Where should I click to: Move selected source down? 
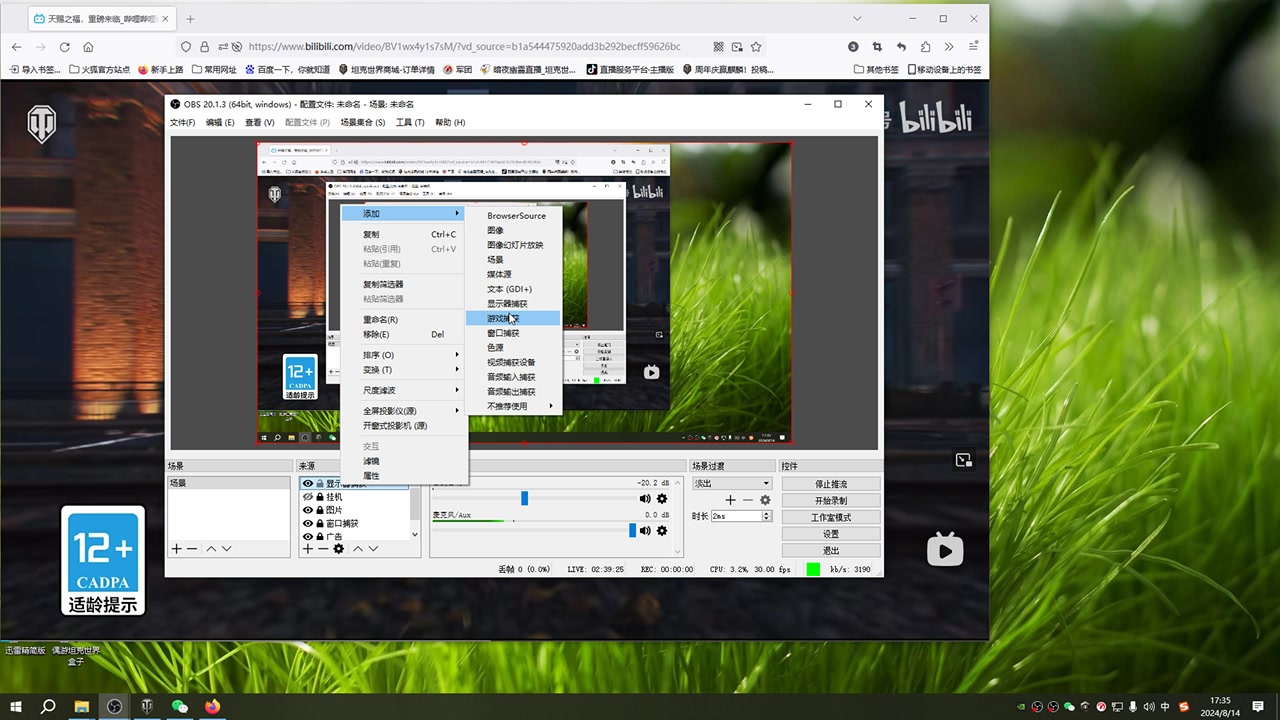[373, 549]
